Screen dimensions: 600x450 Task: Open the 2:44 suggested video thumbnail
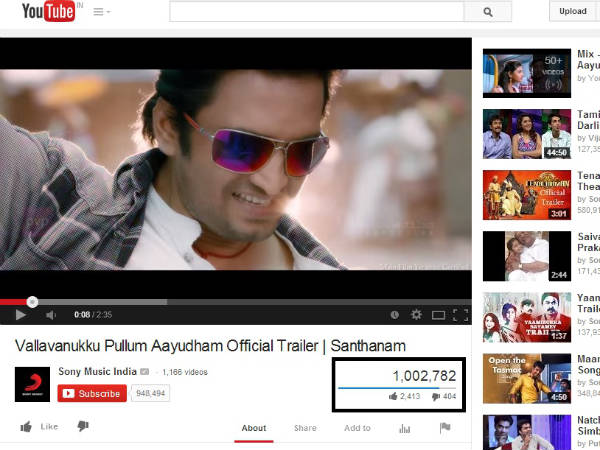pyautogui.click(x=527, y=256)
